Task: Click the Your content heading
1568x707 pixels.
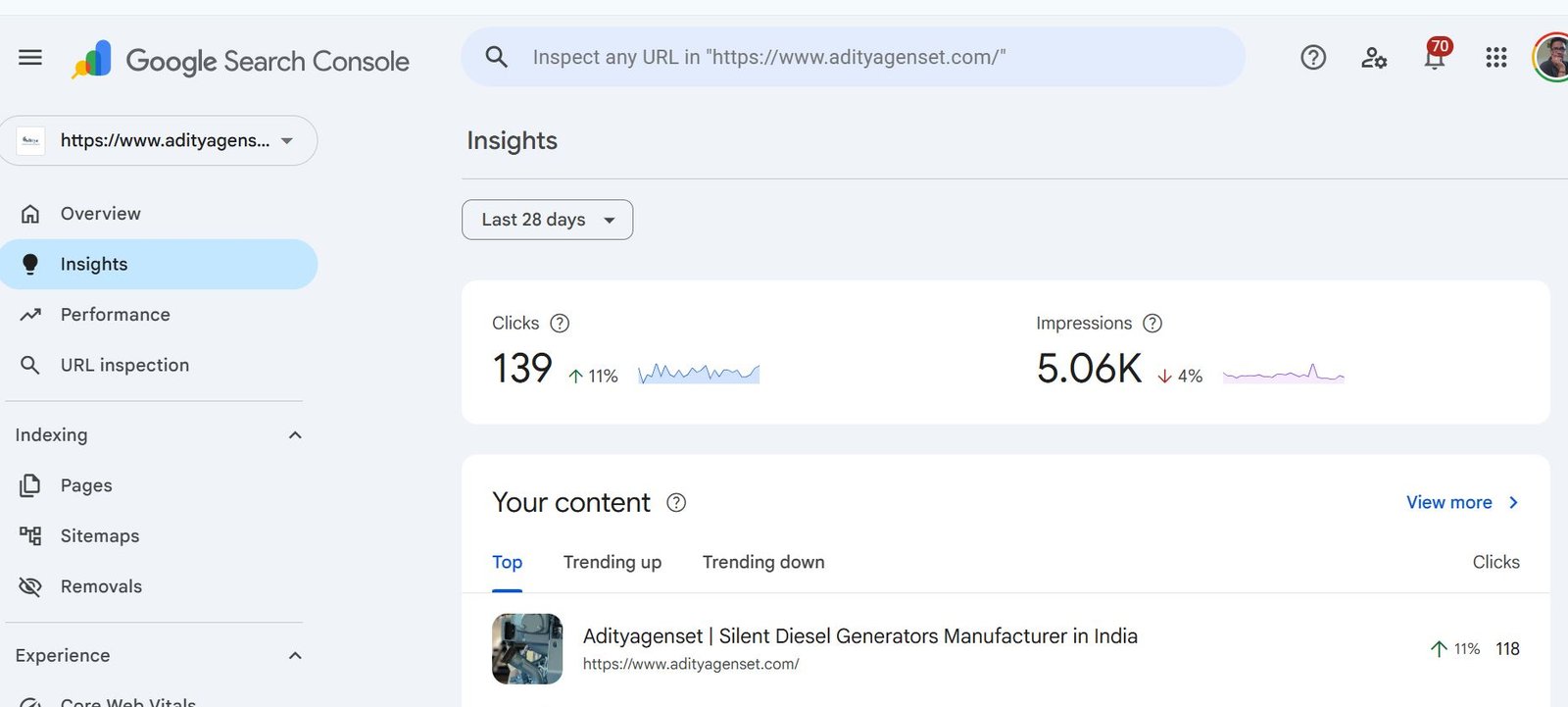Action: (x=571, y=503)
